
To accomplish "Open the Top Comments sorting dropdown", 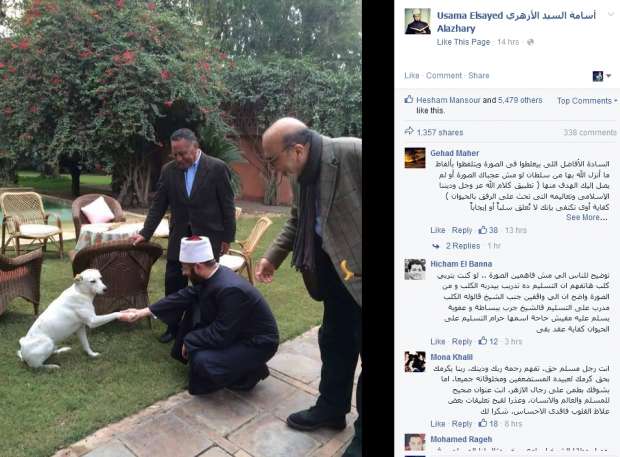I will (587, 101).
